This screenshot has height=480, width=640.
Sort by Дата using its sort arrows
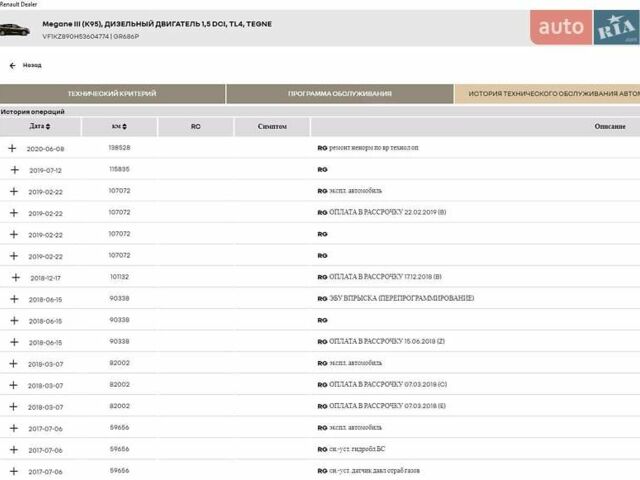[x=48, y=127]
